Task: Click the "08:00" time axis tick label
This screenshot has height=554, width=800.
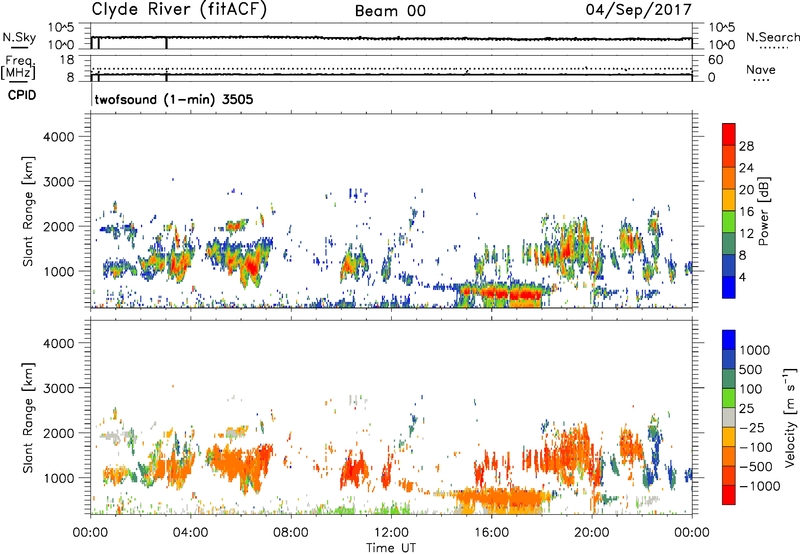Action: tap(291, 533)
